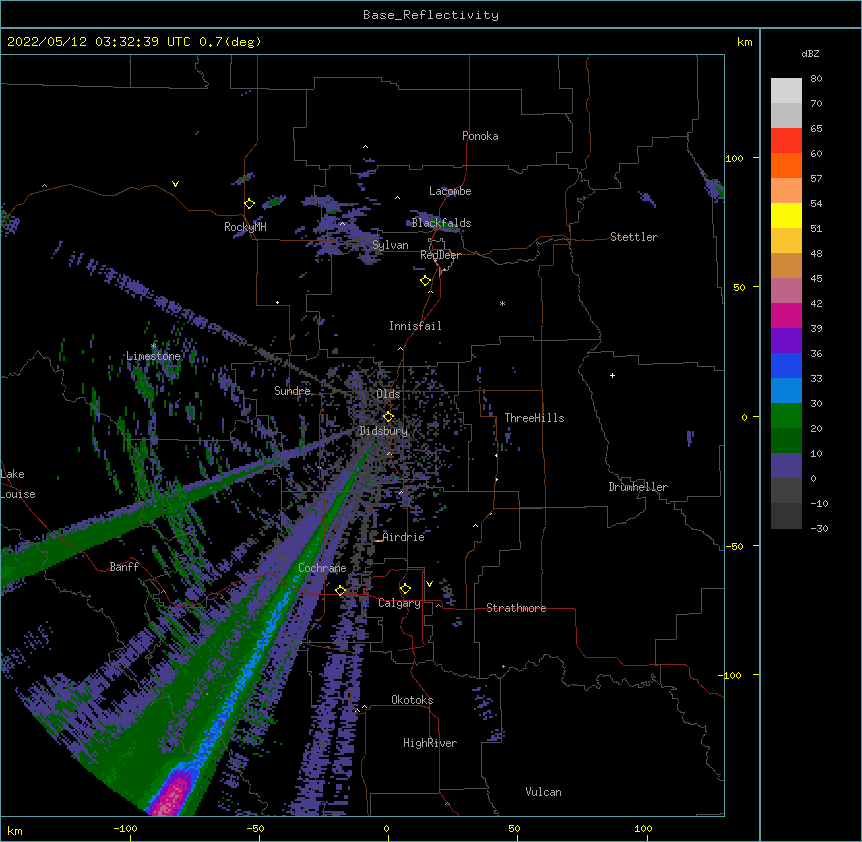Click the Strathmore town label
862x842 pixels.
pyautogui.click(x=516, y=608)
